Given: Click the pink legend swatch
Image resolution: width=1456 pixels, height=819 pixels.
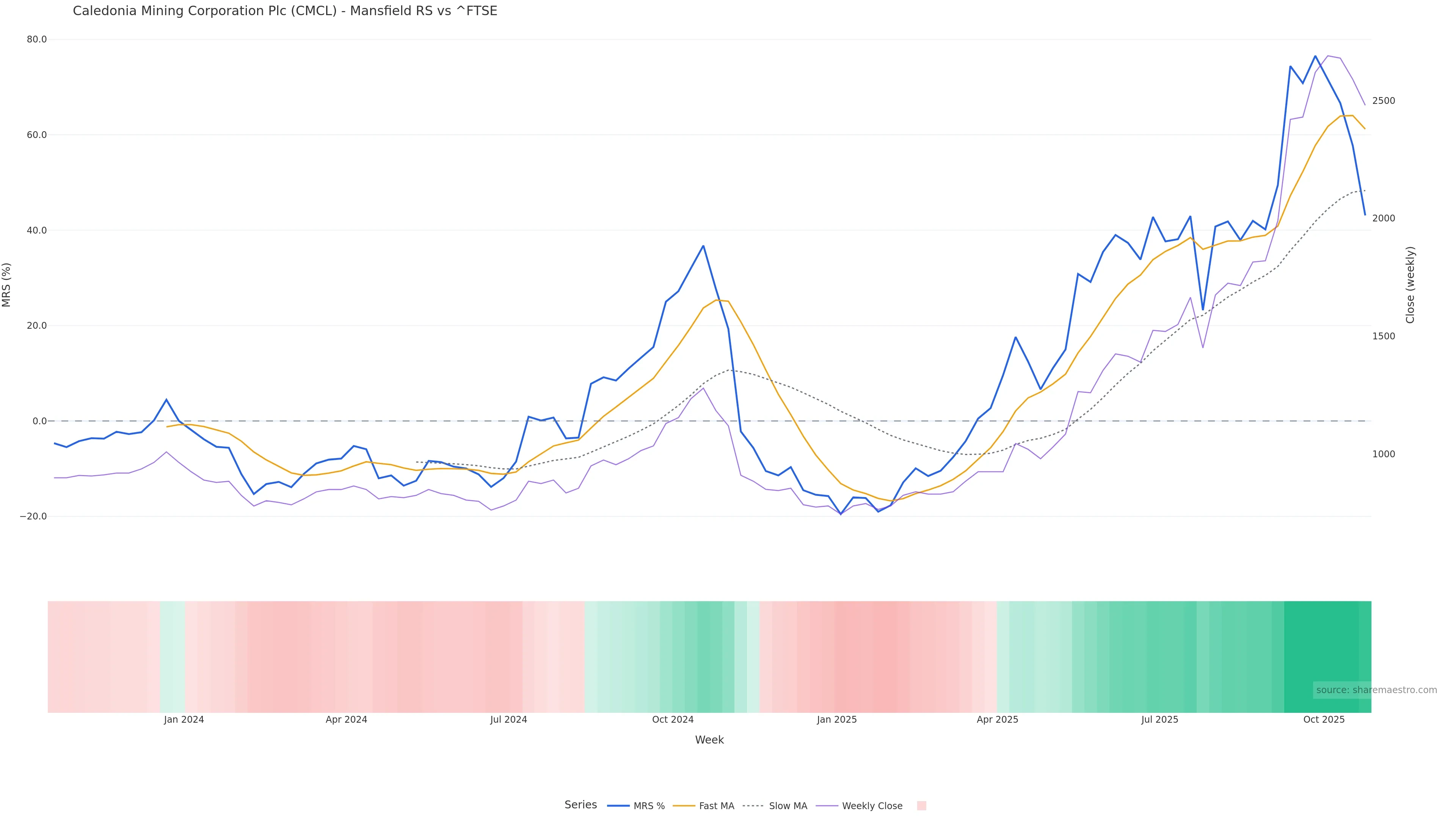Looking at the screenshot, I should (921, 806).
